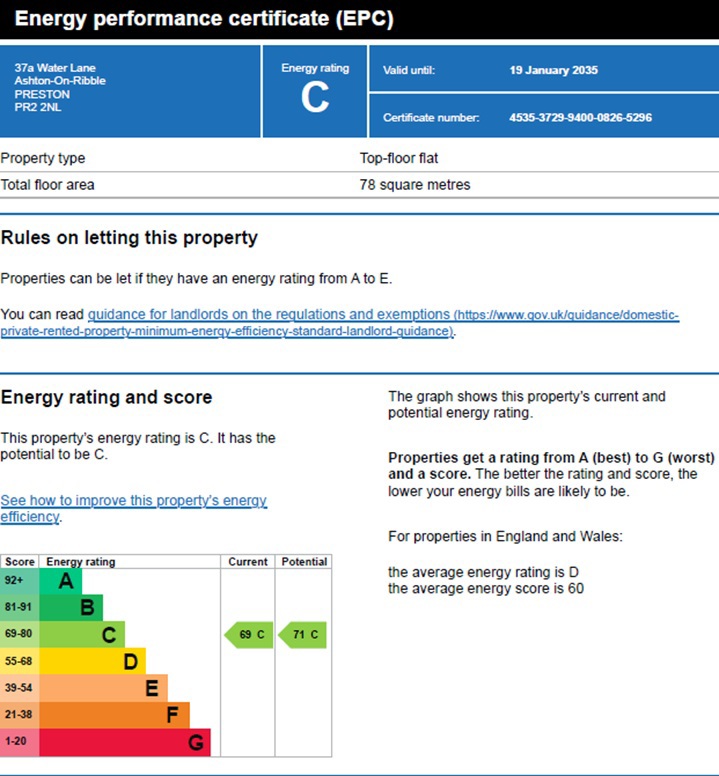Click the 'Rules on letting this property' heading
The height and width of the screenshot is (776, 719).
pos(129,238)
